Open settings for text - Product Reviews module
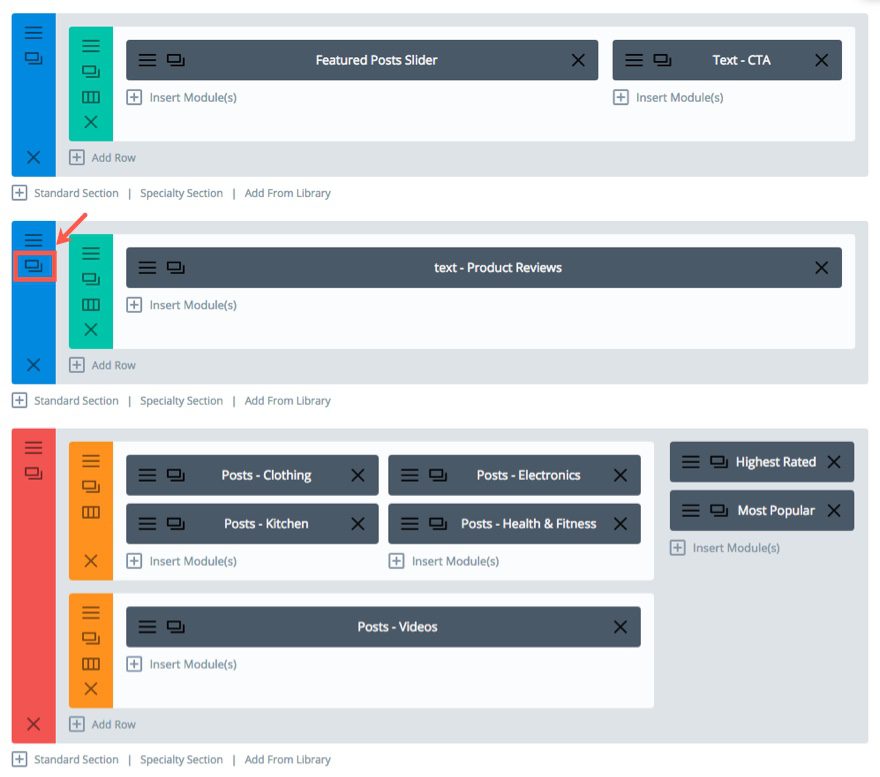This screenshot has height=777, width=880. pos(147,268)
